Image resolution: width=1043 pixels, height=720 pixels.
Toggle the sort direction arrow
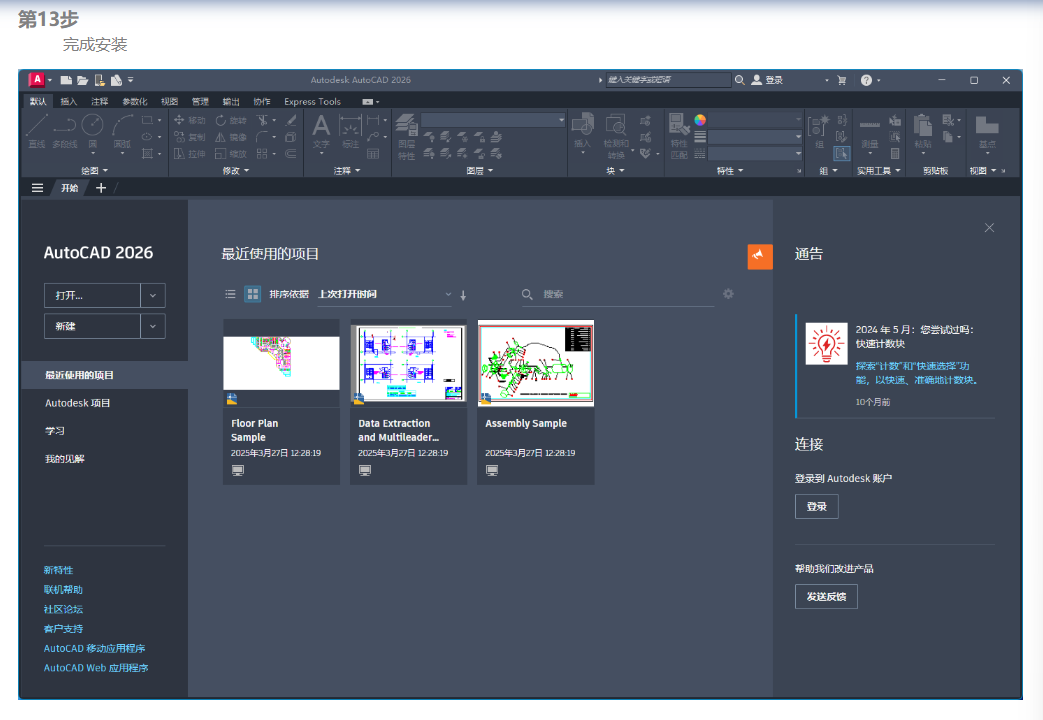[463, 294]
